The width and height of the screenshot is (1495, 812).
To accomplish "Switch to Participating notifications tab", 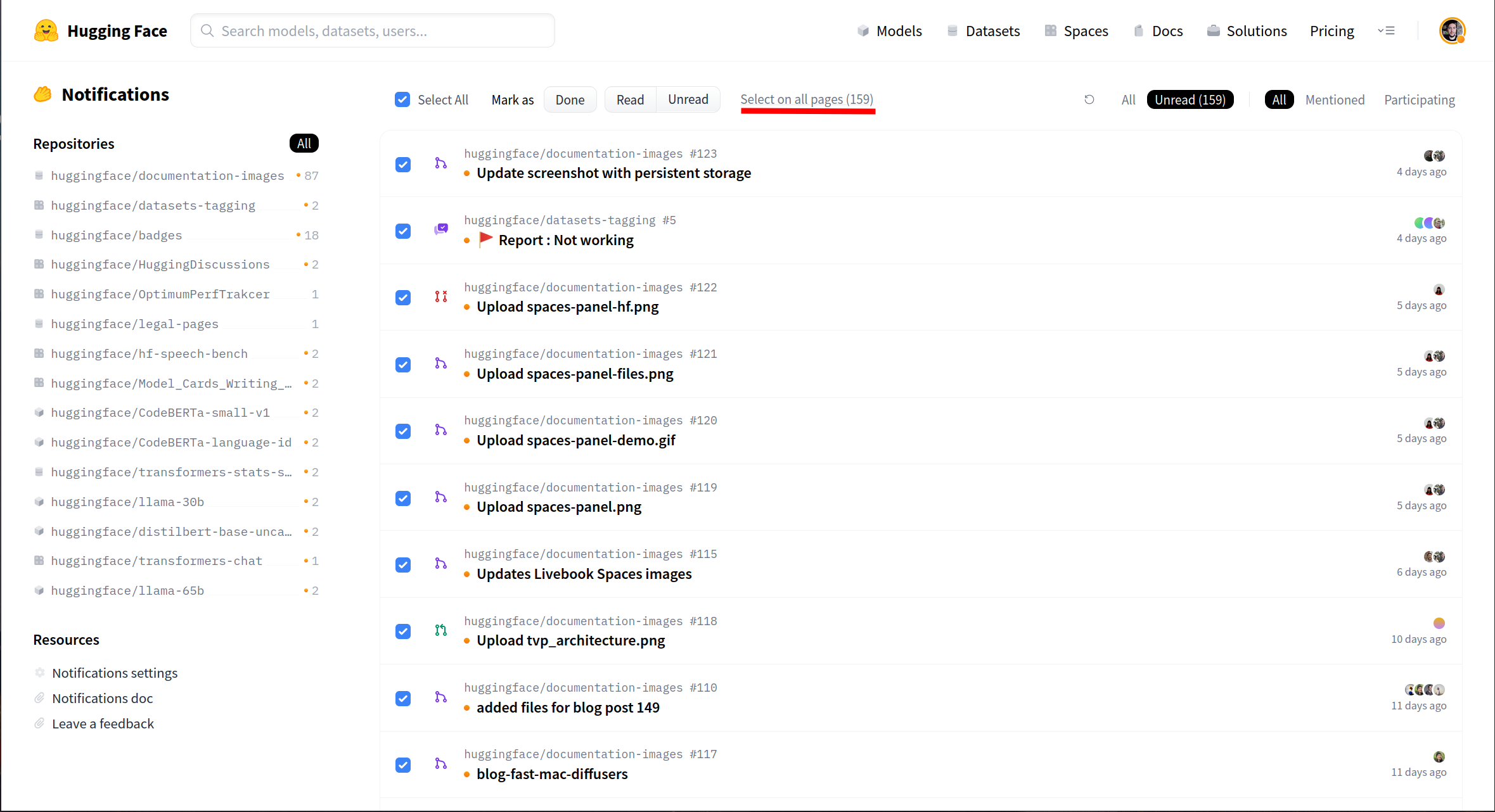I will click(x=1419, y=99).
